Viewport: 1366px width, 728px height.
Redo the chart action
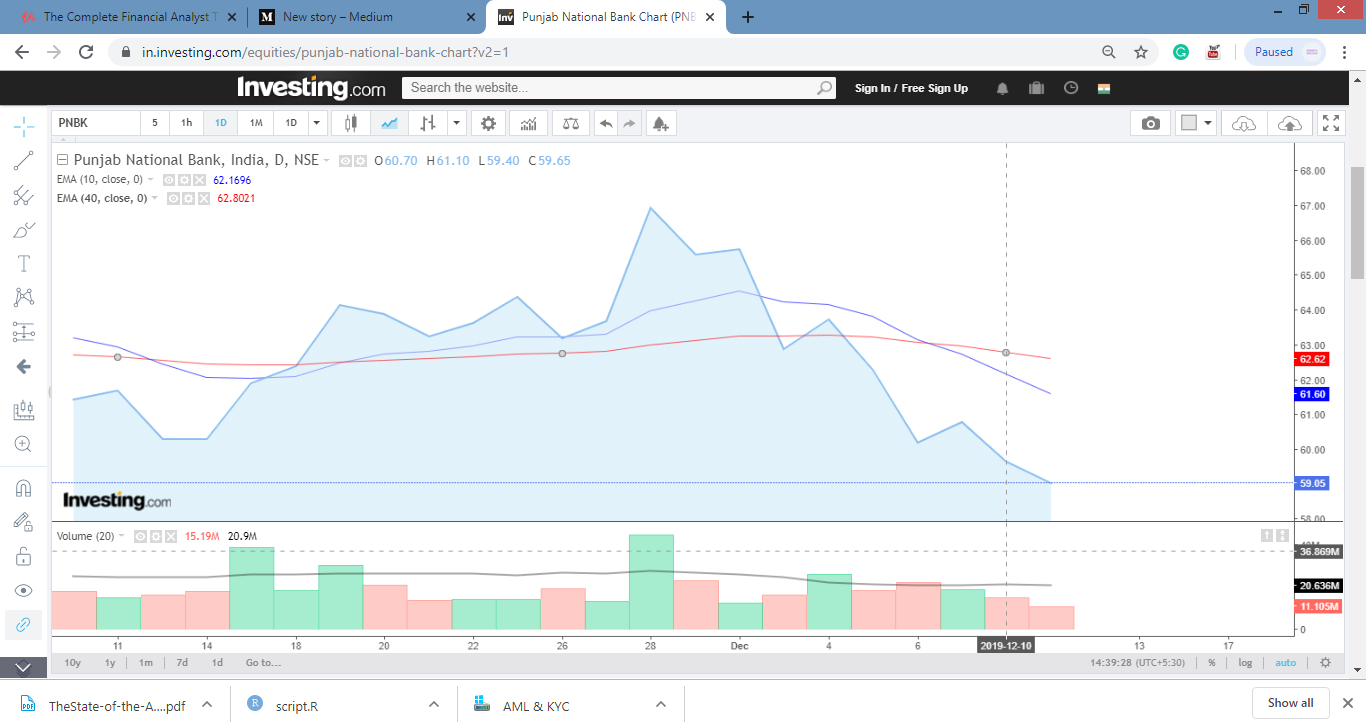point(630,123)
